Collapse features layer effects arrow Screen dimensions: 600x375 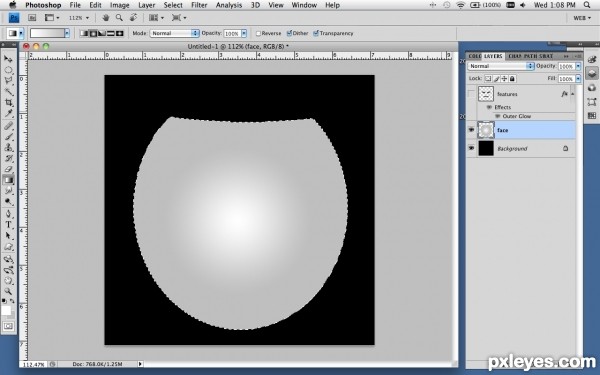[x=572, y=94]
